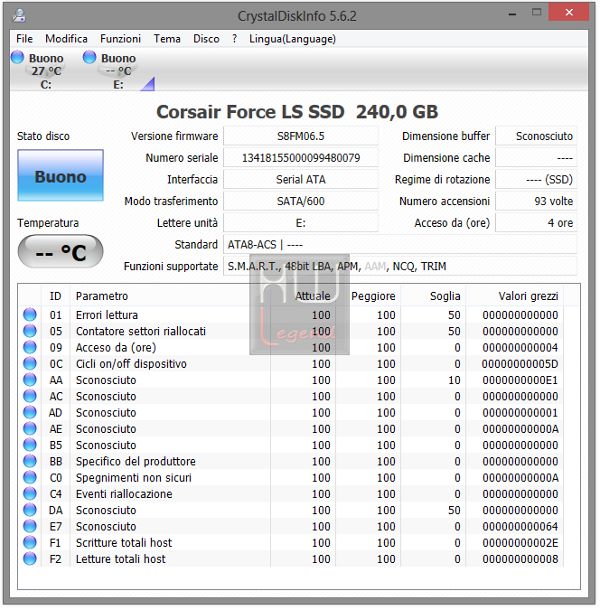Click the status orb for ID 09 row
600x610 pixels.
(30, 347)
